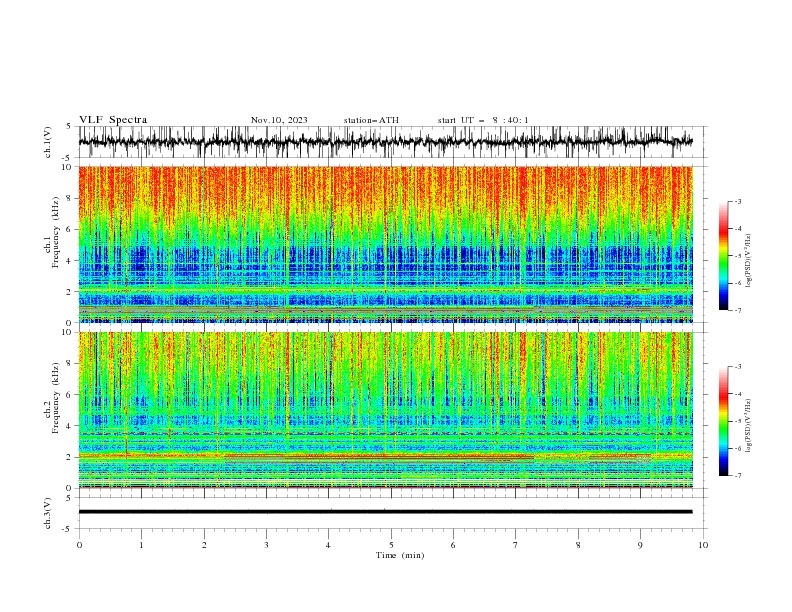Click the 2 kHz tick on ch.1 frequency axis
This screenshot has width=792, height=612.
71,292
